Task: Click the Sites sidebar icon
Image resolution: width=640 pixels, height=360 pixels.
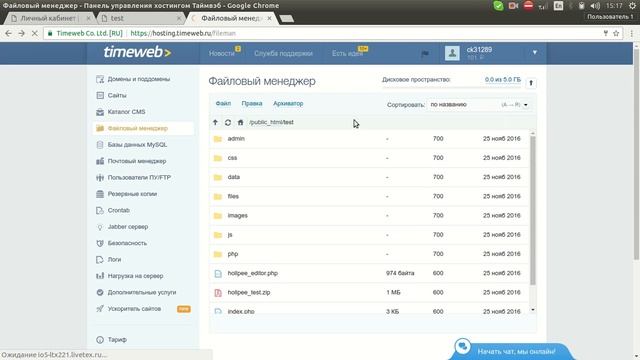Action: coord(100,96)
